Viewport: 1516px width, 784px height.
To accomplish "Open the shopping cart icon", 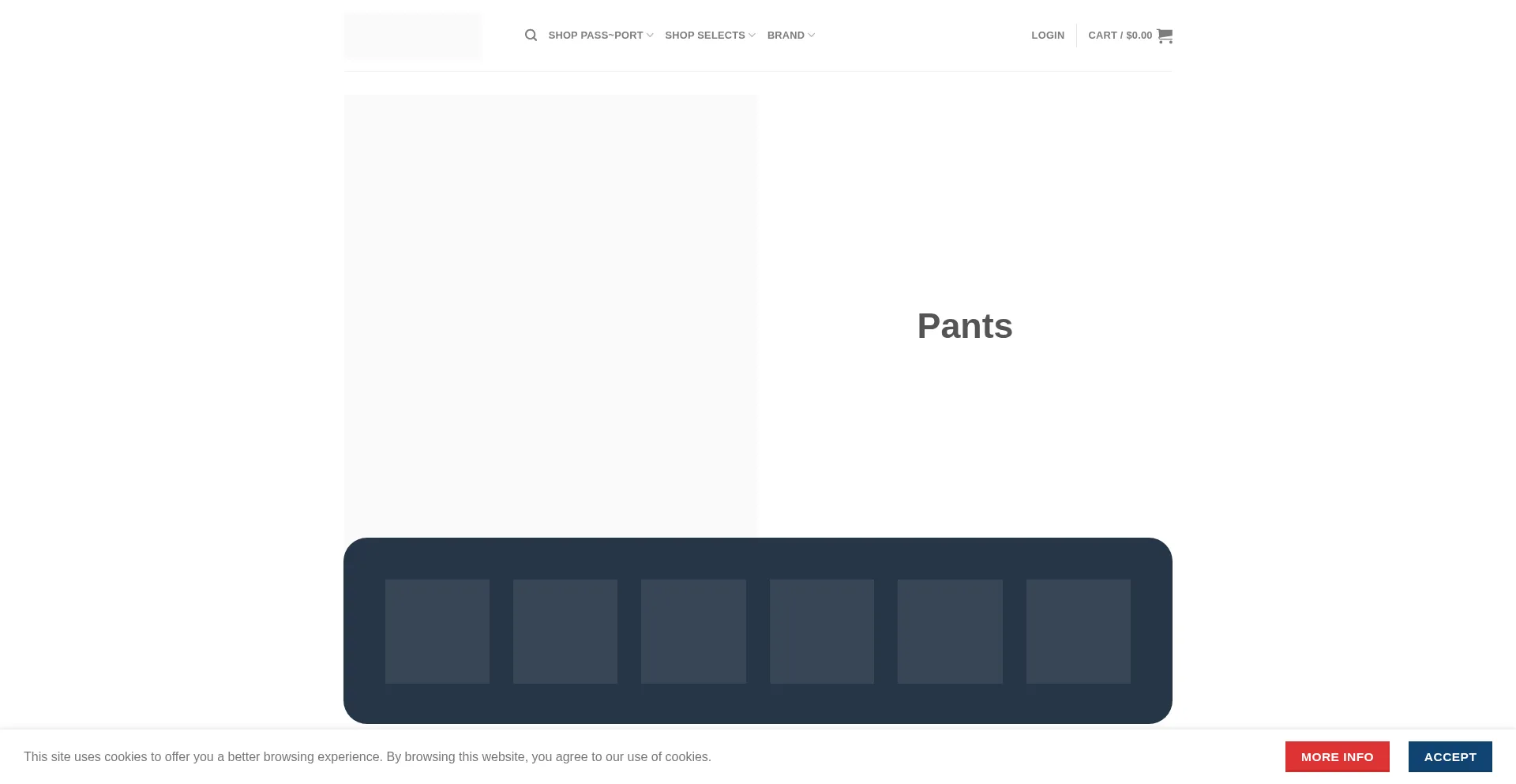I will pos(1164,36).
